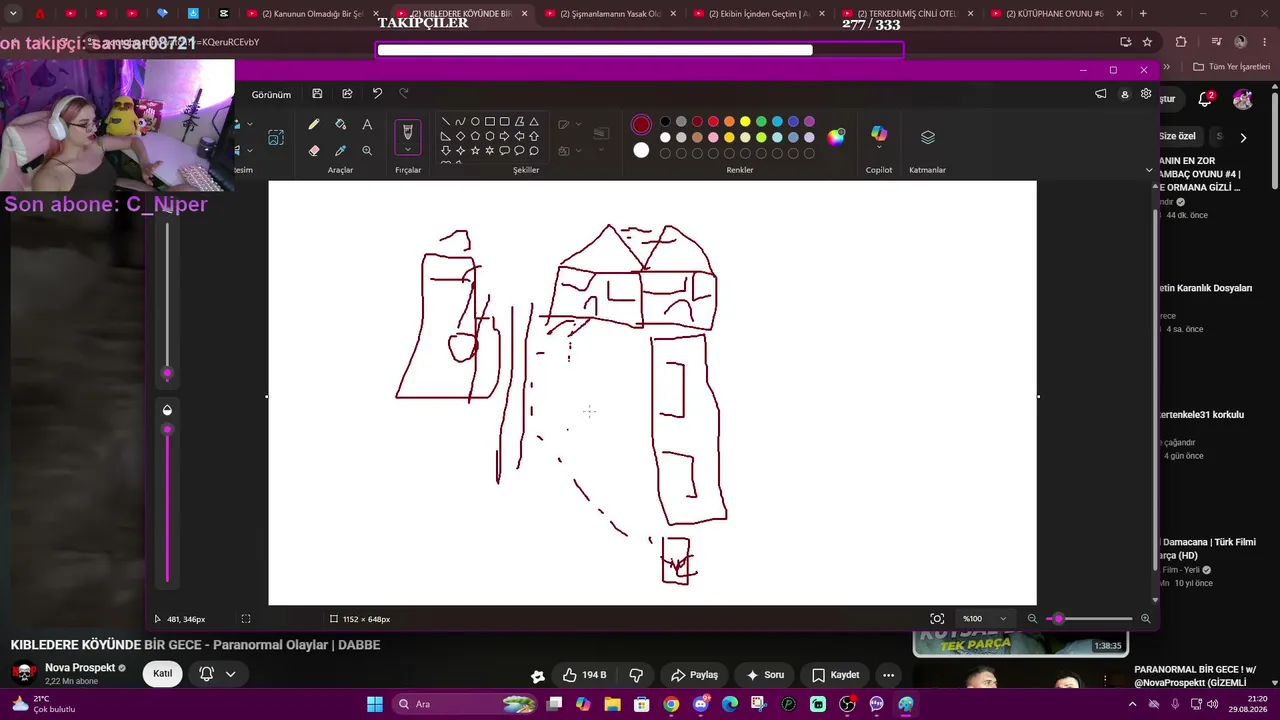The image size is (1280, 720).
Task: Select the Triangle shape
Action: coord(534,121)
